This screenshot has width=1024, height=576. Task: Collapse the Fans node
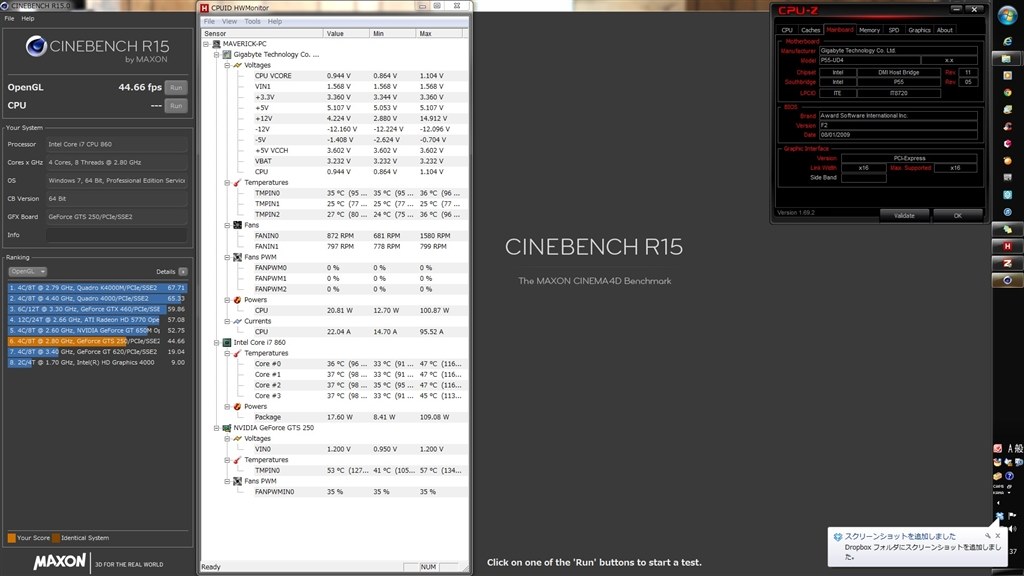click(227, 225)
